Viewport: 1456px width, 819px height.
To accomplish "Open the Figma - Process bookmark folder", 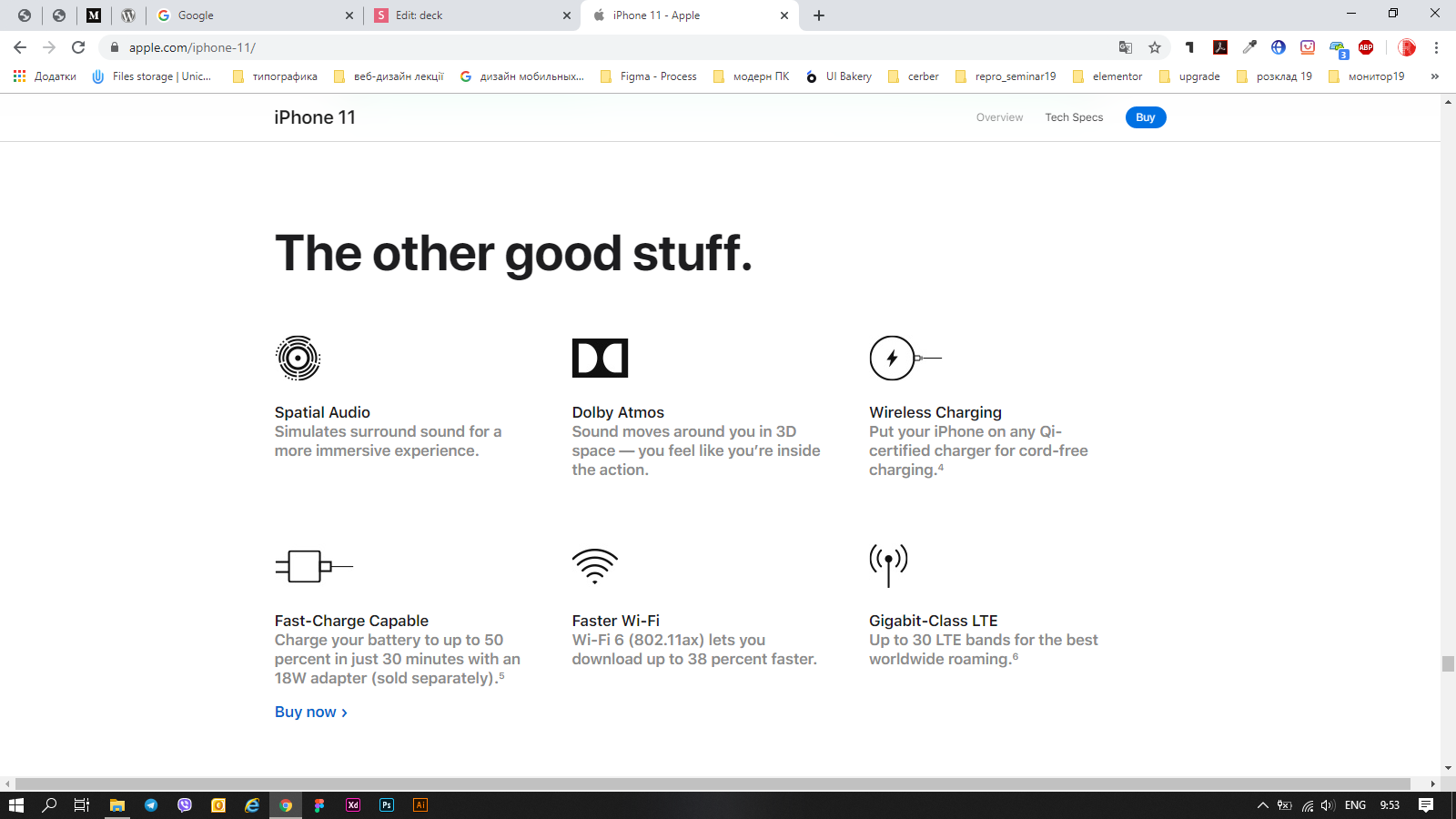I will (x=649, y=76).
